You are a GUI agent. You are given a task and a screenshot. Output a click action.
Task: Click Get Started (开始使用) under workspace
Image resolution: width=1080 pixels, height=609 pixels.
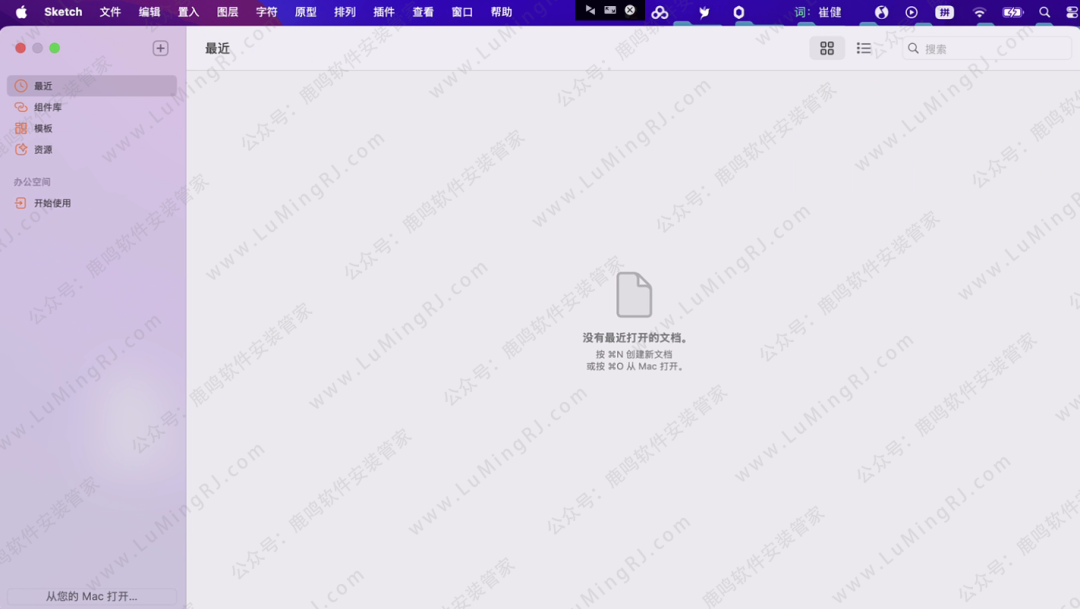pyautogui.click(x=52, y=203)
